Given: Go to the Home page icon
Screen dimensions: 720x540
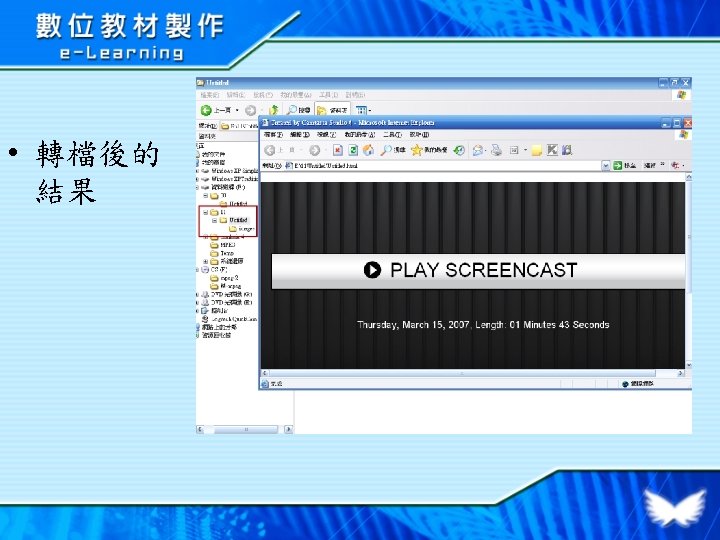Looking at the screenshot, I should (368, 150).
